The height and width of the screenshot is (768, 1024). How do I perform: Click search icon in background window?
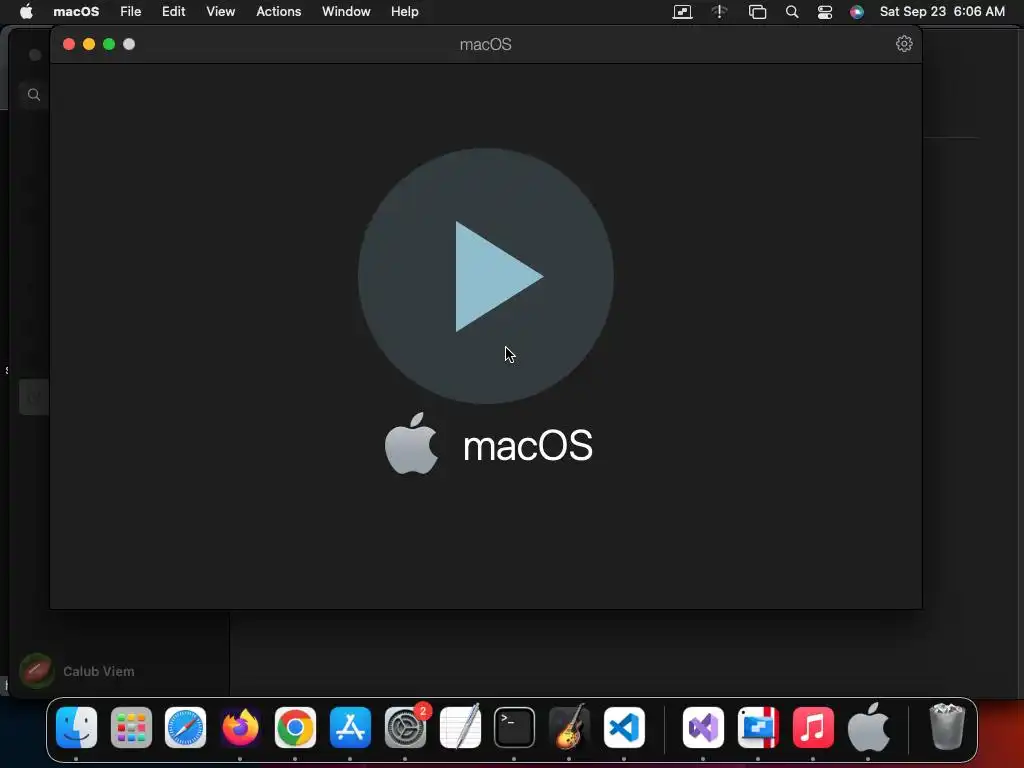(34, 95)
